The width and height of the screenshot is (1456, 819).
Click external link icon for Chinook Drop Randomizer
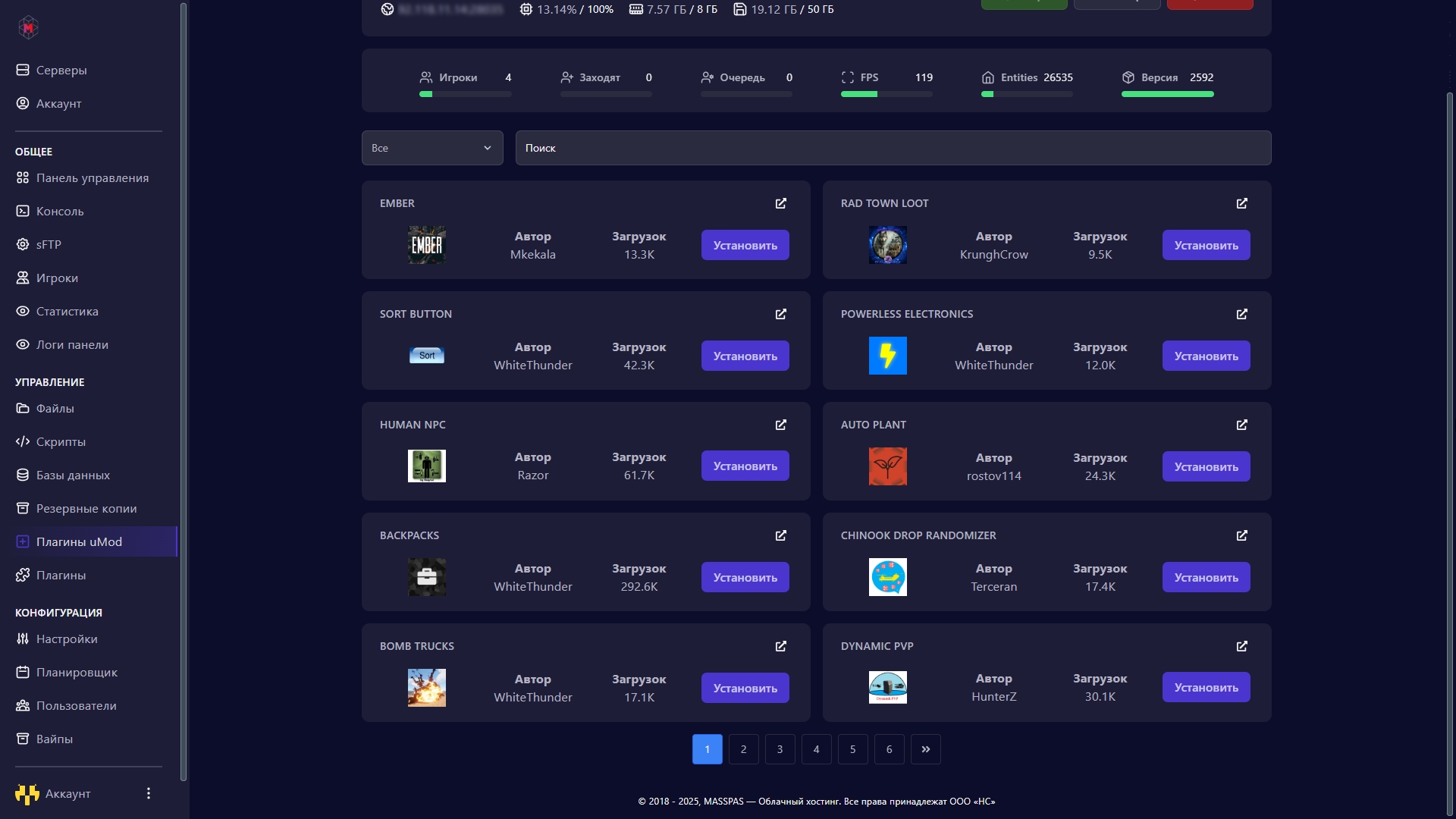click(1241, 535)
